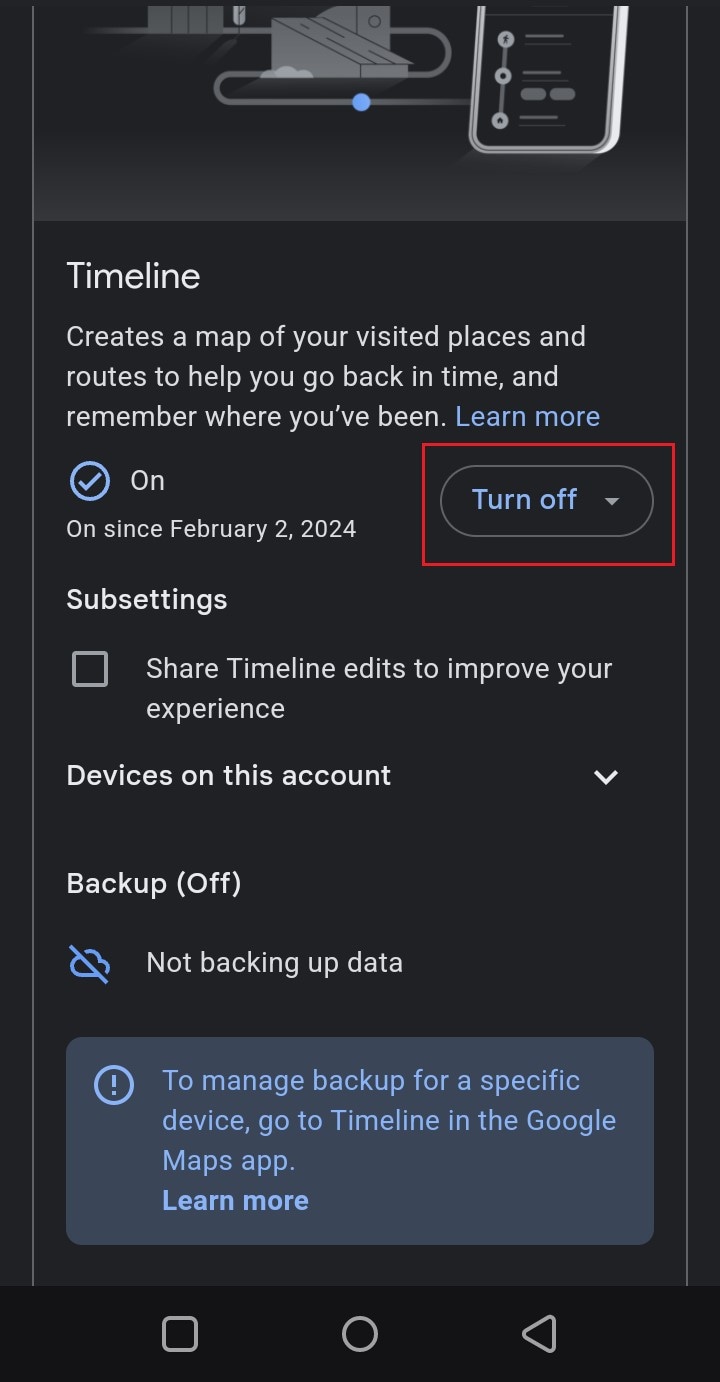The width and height of the screenshot is (720, 1382).
Task: Click the phone illustration in the header image
Action: pos(549,78)
